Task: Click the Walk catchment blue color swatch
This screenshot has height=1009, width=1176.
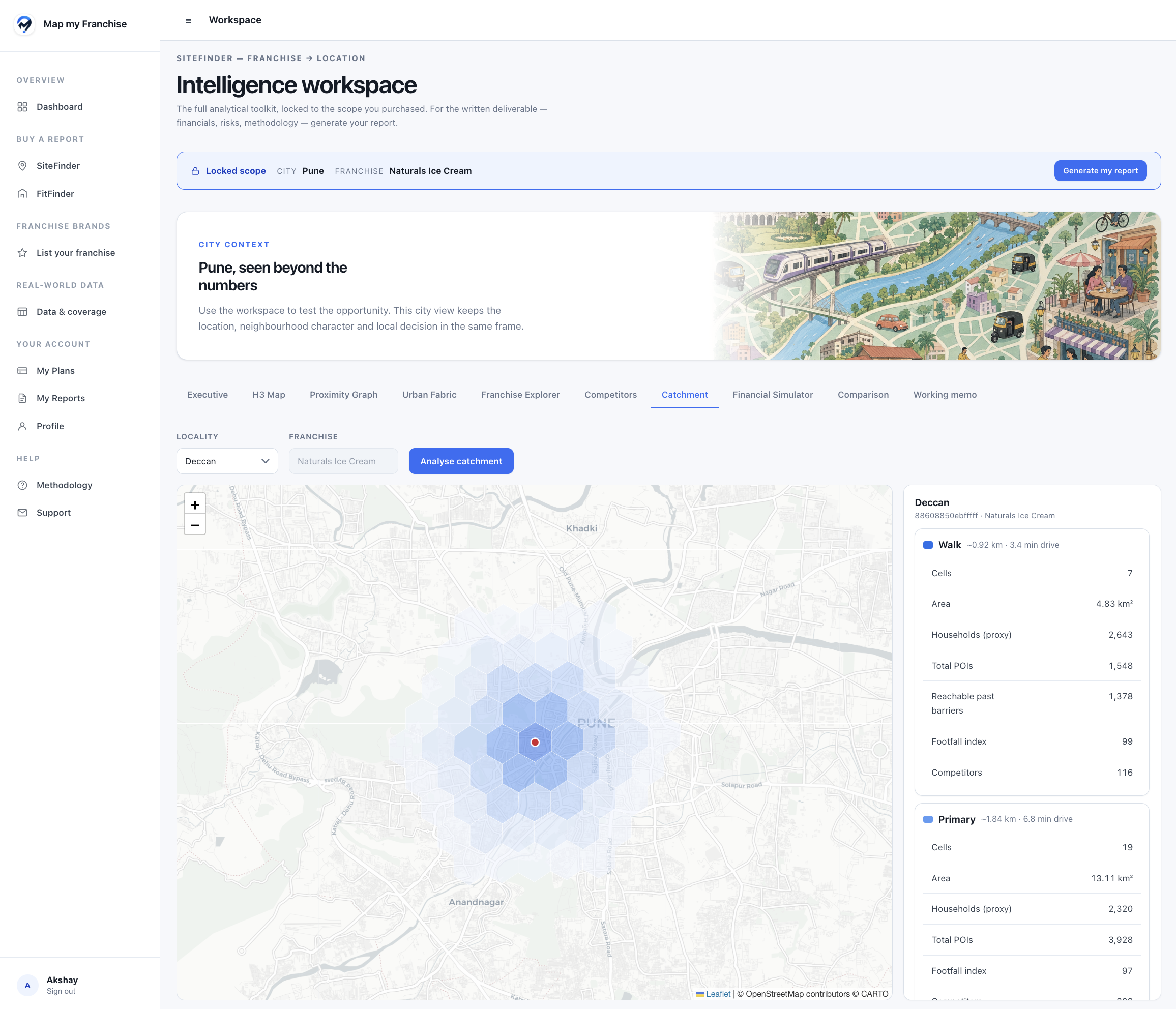Action: pos(928,545)
